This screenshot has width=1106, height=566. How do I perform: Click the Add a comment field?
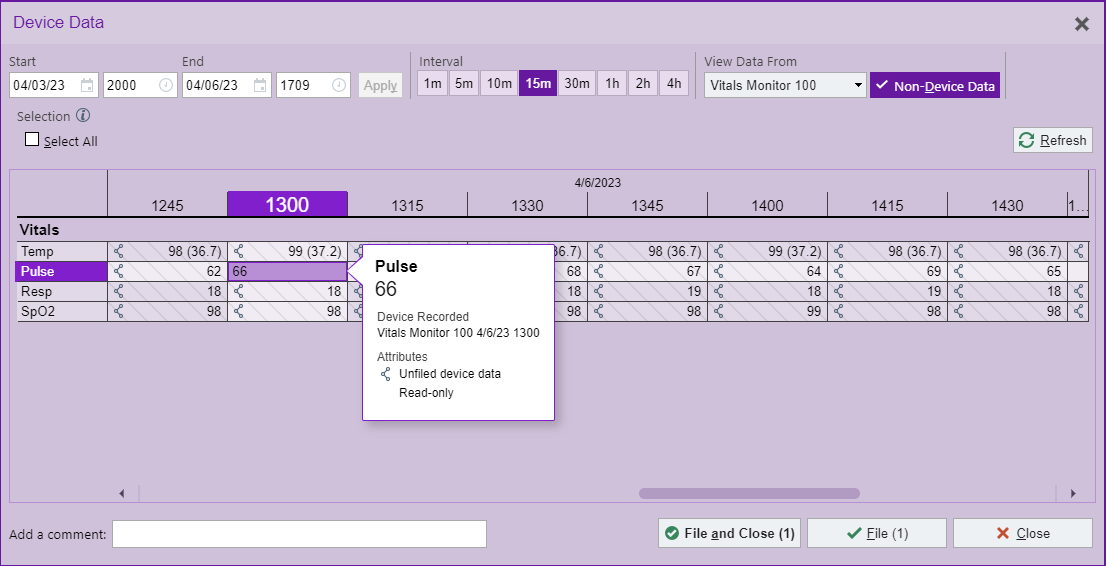tap(299, 534)
